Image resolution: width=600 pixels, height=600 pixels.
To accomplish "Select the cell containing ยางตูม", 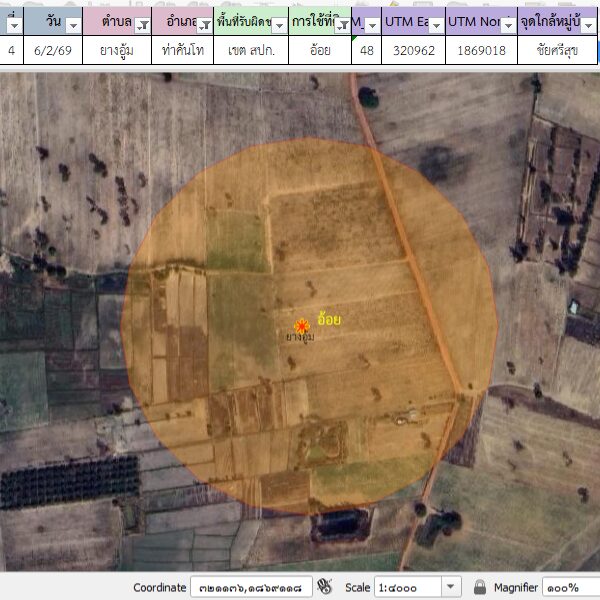I will point(119,50).
